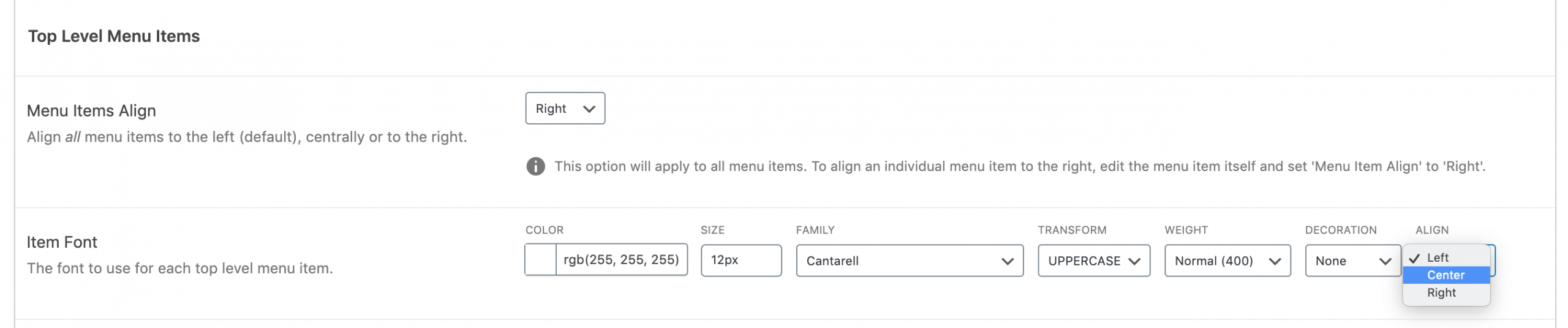Image resolution: width=1568 pixels, height=328 pixels.
Task: Click the WEIGHT column label
Action: pos(1186,230)
